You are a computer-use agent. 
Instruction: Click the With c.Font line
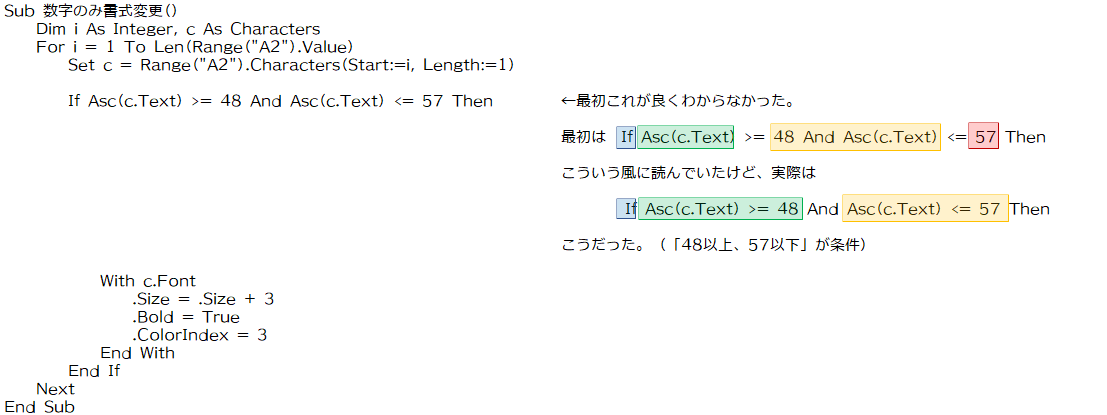pos(148,281)
